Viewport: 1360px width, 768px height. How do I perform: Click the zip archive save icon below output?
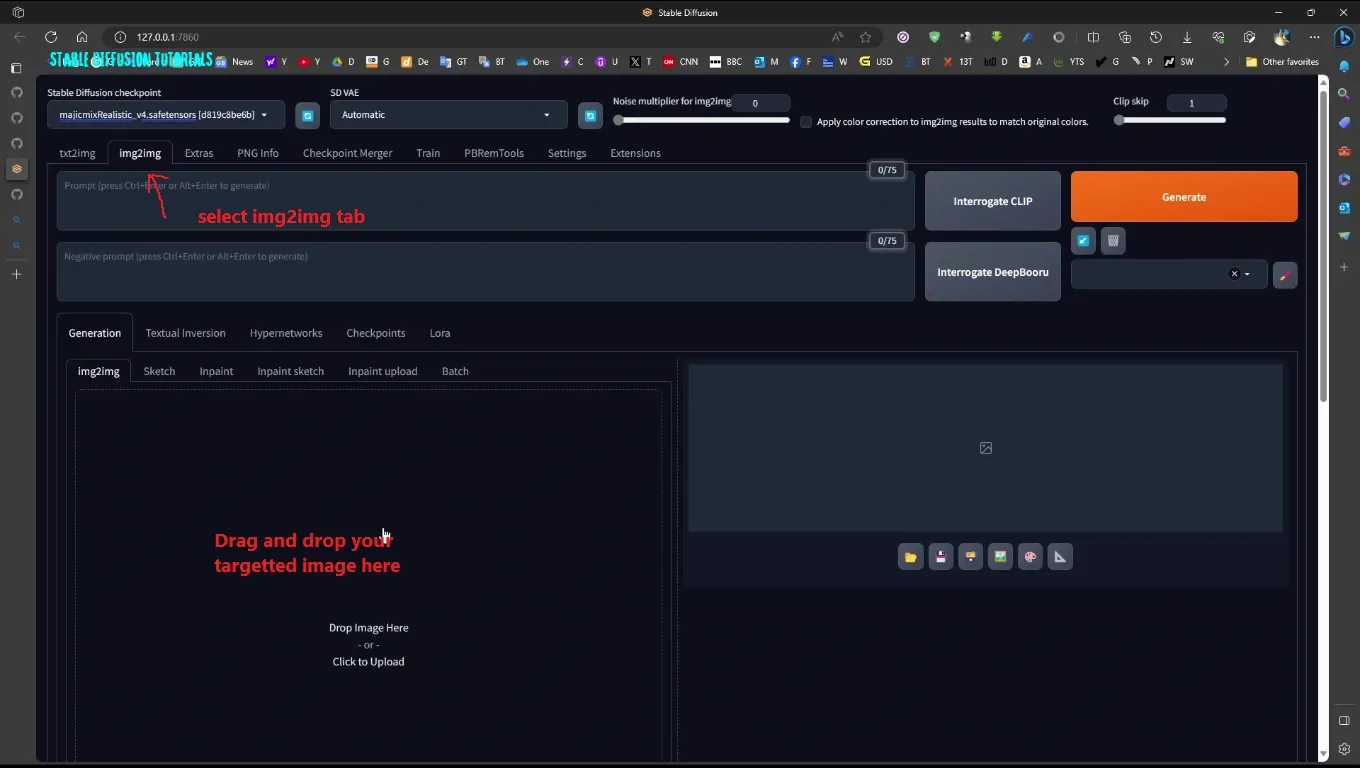(x=970, y=557)
